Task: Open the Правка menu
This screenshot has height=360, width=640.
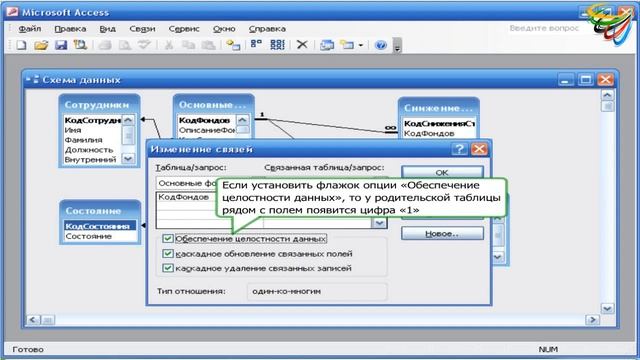Action: click(70, 29)
